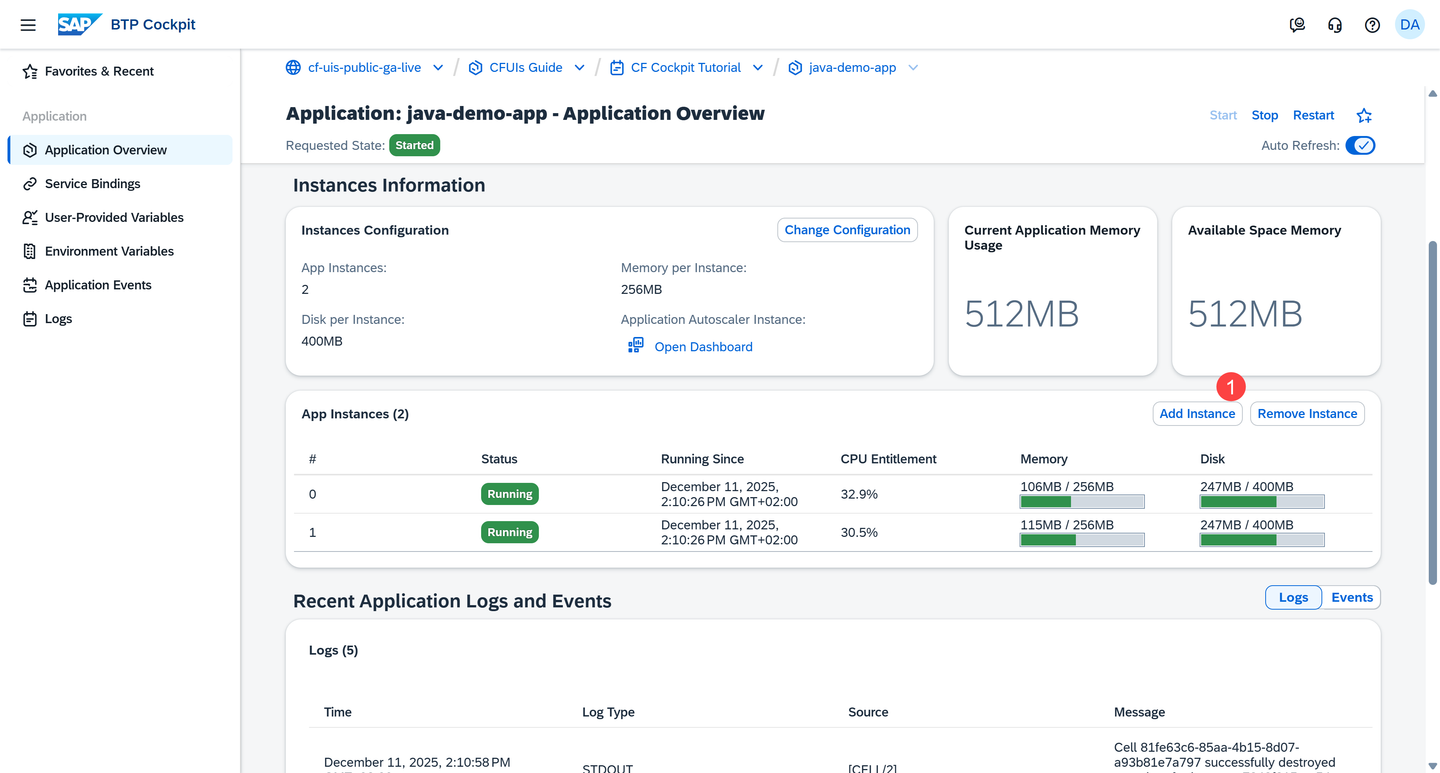
Task: Click the Started requested state badge
Action: (x=414, y=145)
